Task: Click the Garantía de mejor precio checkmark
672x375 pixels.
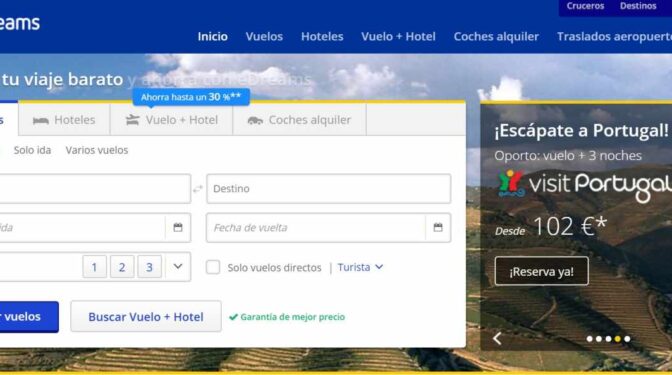Action: [233, 317]
